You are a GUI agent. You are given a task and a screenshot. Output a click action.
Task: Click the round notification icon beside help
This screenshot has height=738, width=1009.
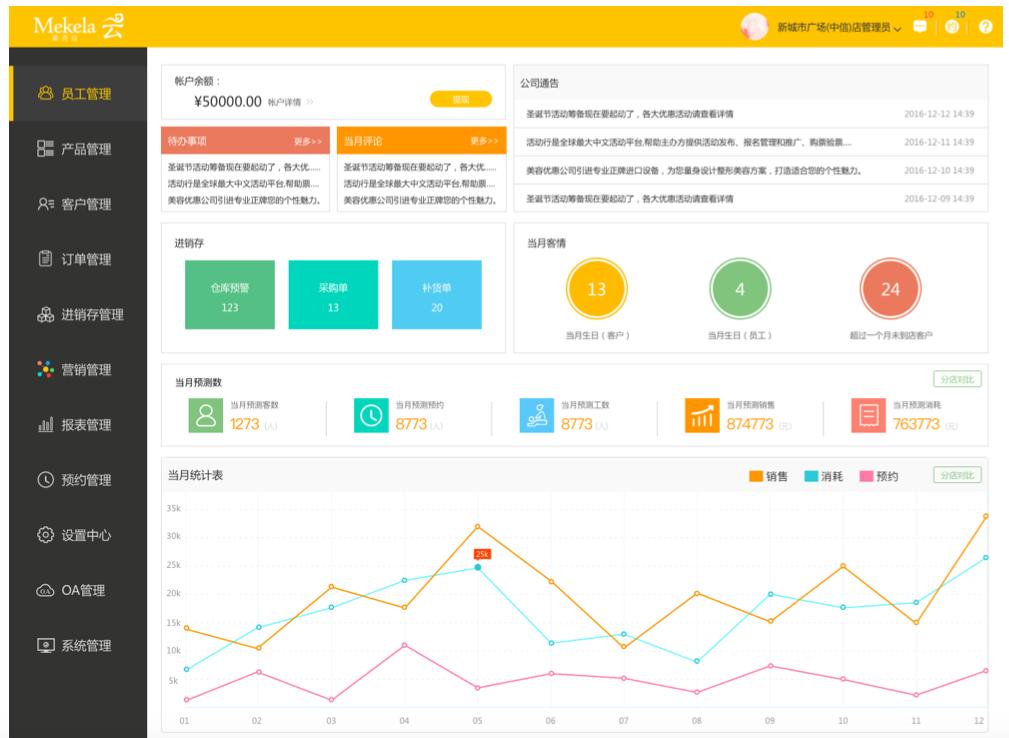tap(952, 26)
